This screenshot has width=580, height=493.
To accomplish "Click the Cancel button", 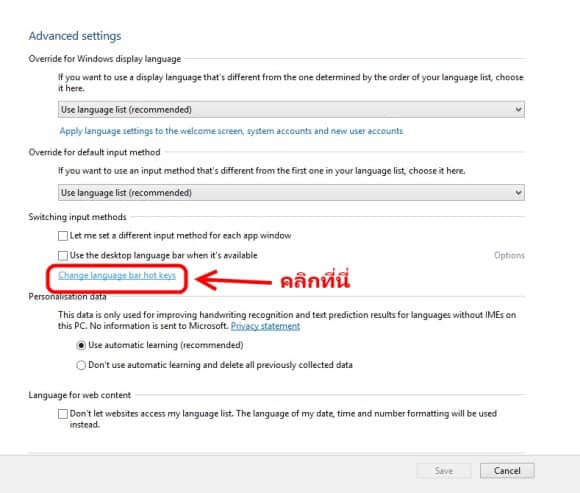I will [507, 471].
